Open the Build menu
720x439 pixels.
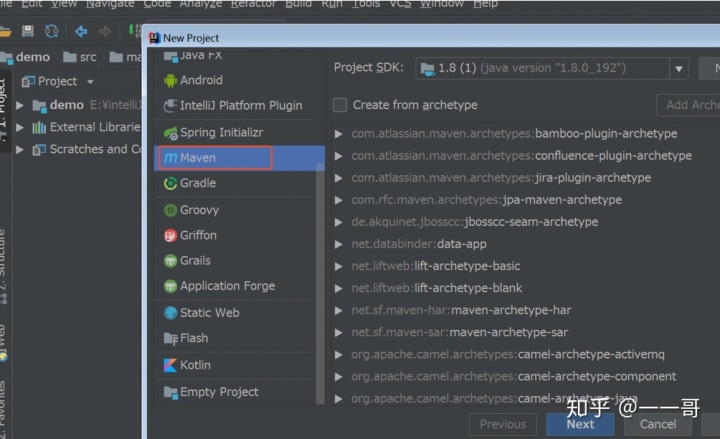[298, 4]
